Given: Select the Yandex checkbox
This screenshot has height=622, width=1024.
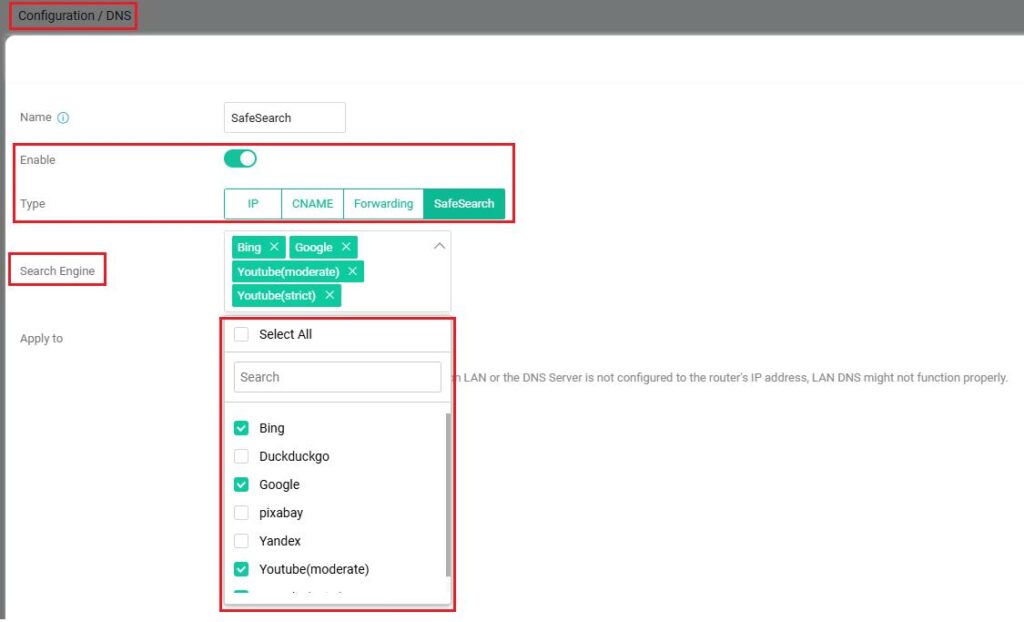Looking at the screenshot, I should click(241, 541).
